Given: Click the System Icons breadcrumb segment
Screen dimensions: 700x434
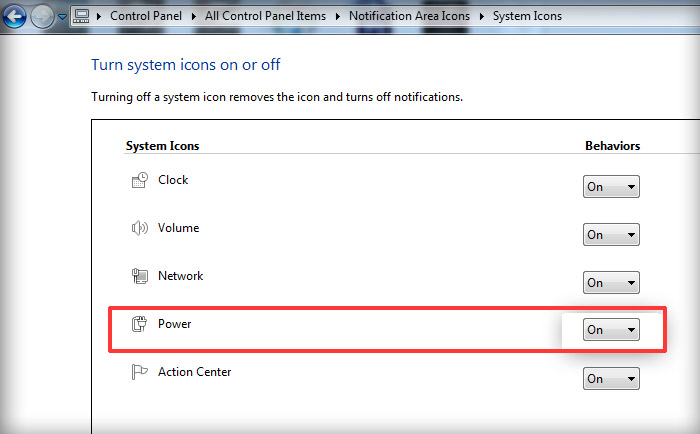Looking at the screenshot, I should pyautogui.click(x=527, y=16).
